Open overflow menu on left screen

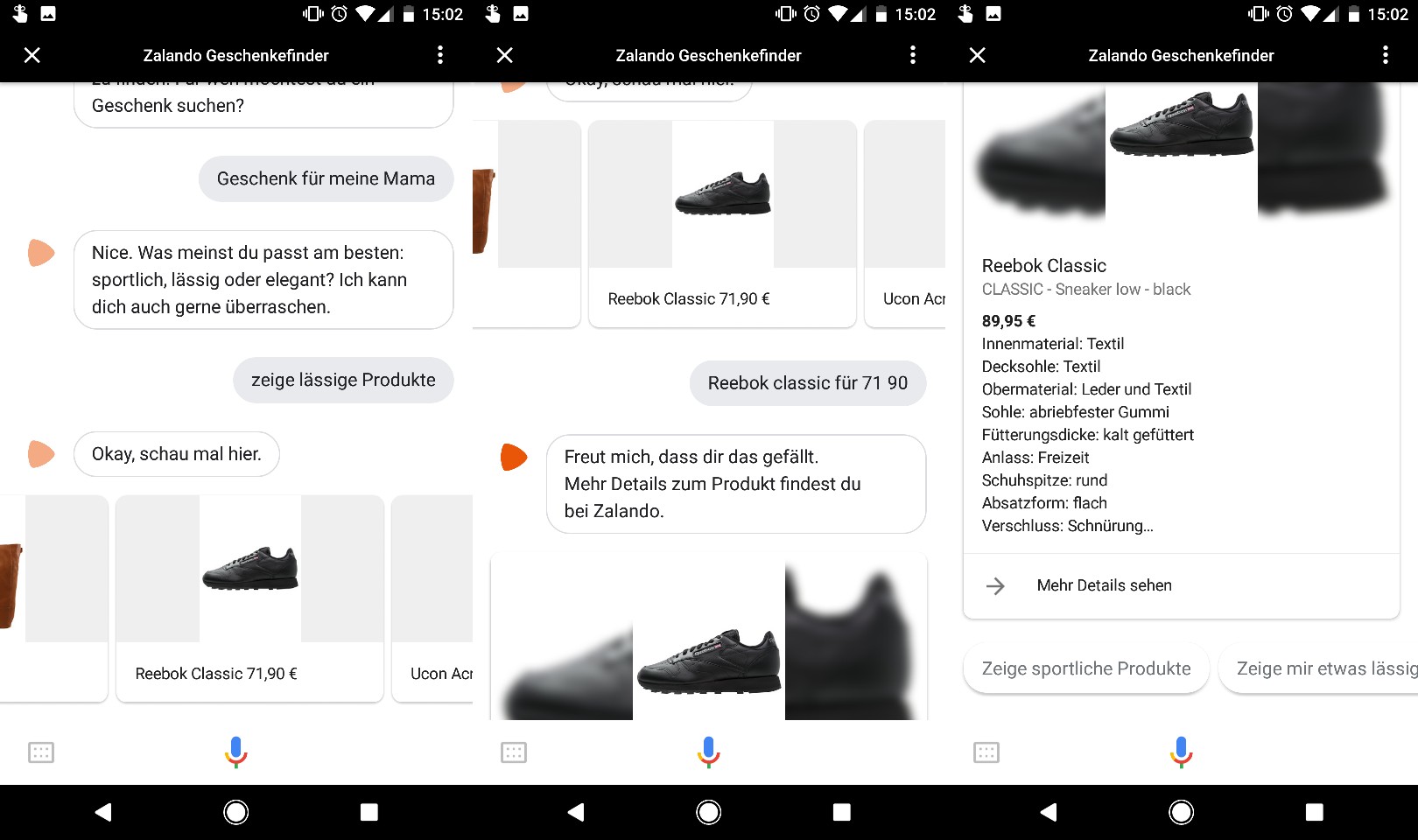(x=440, y=55)
